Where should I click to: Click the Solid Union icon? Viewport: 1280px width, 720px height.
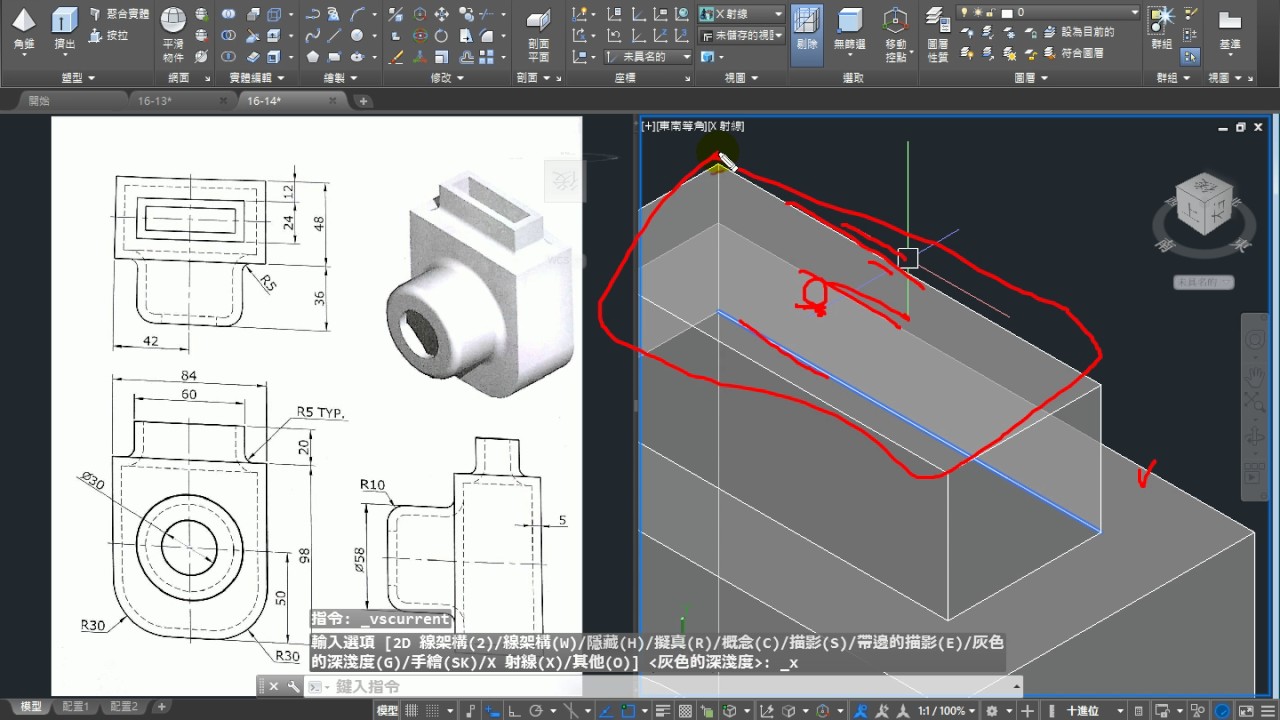point(229,14)
